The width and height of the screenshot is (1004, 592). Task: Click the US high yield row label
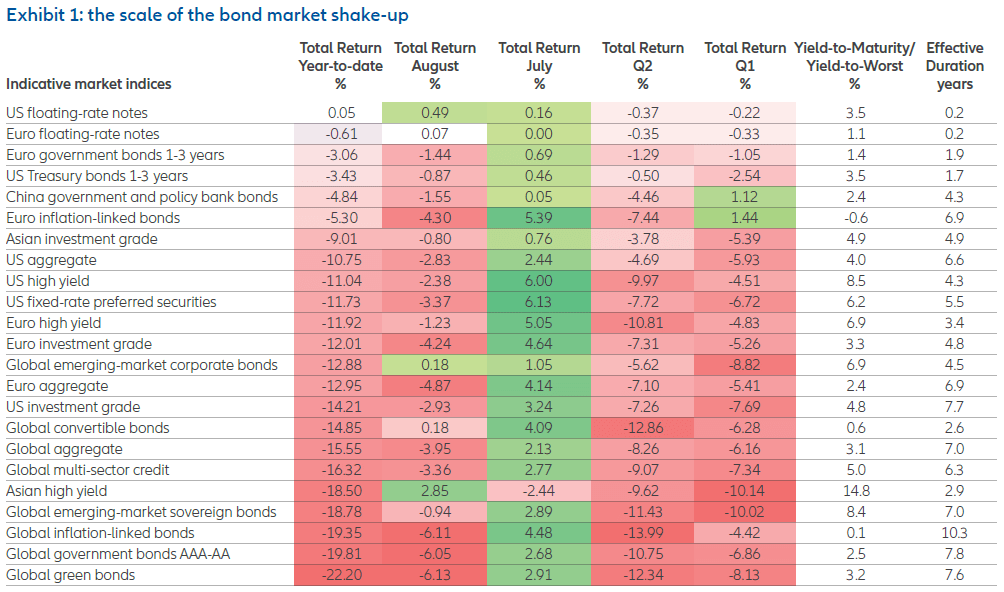coord(47,281)
